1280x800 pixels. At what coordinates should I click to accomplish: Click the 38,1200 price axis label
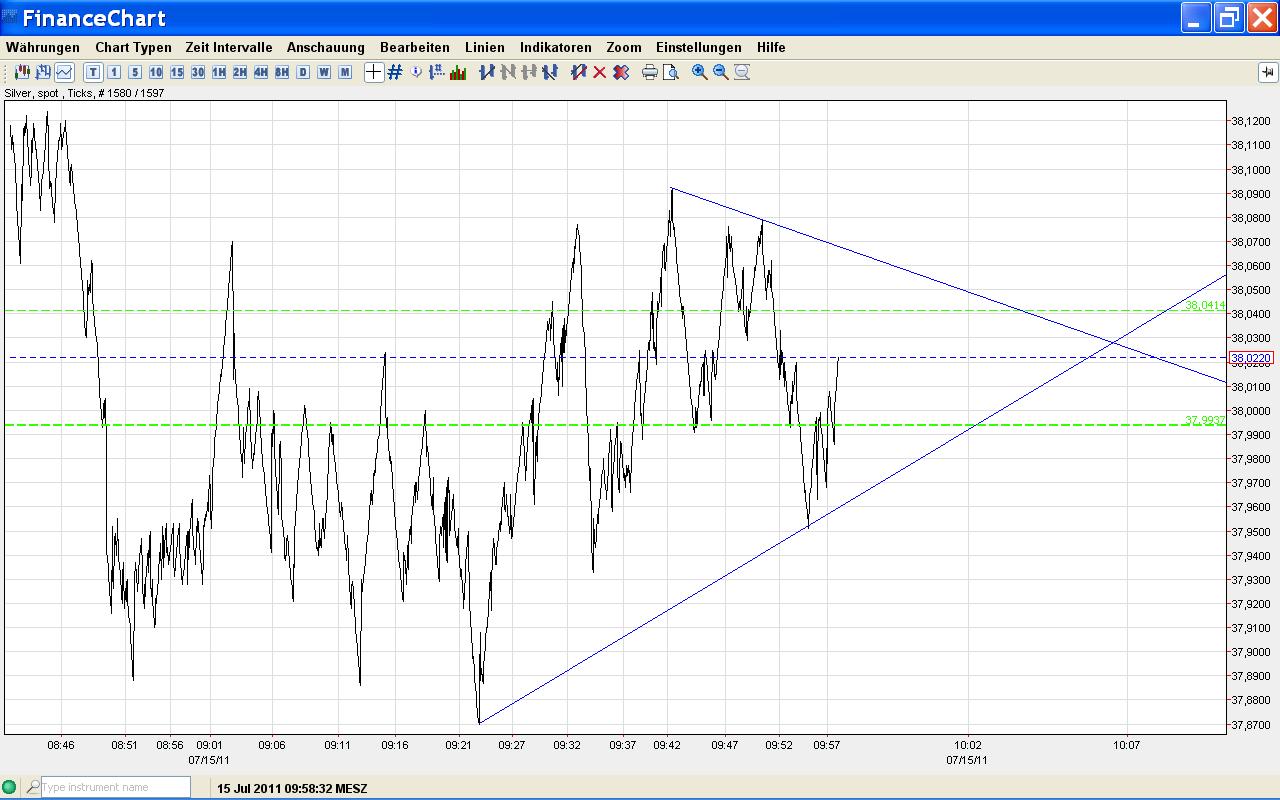point(1251,121)
